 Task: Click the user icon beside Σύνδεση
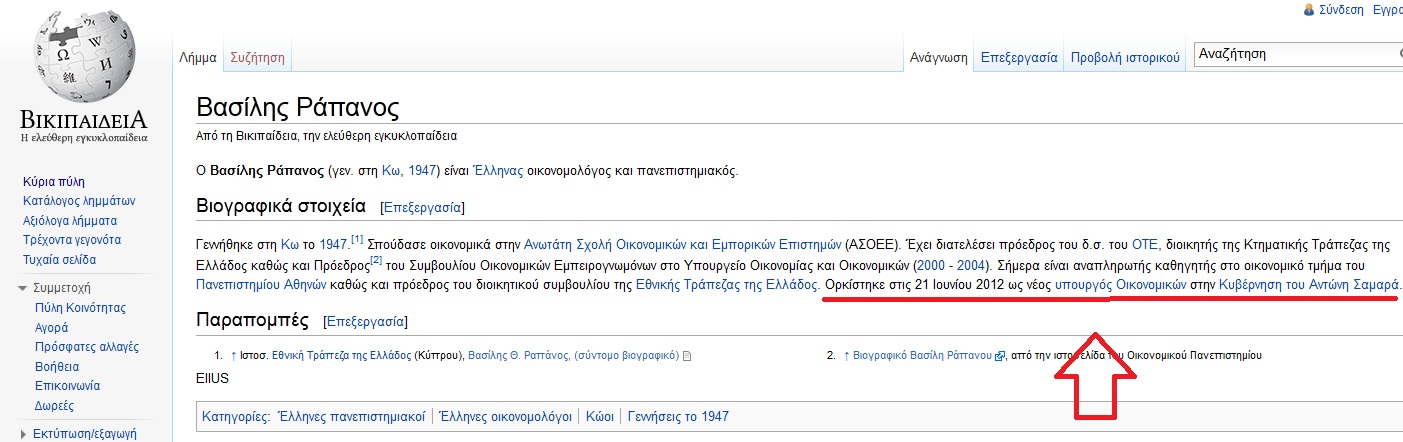click(1309, 9)
